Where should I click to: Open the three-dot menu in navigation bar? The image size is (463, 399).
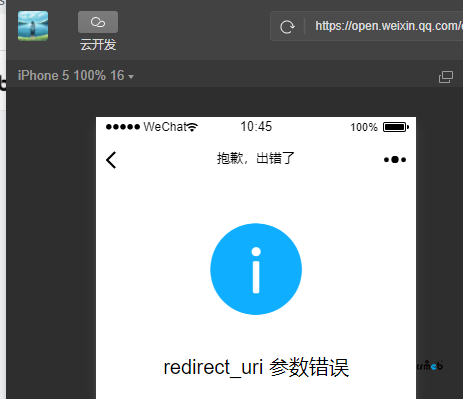pos(395,160)
